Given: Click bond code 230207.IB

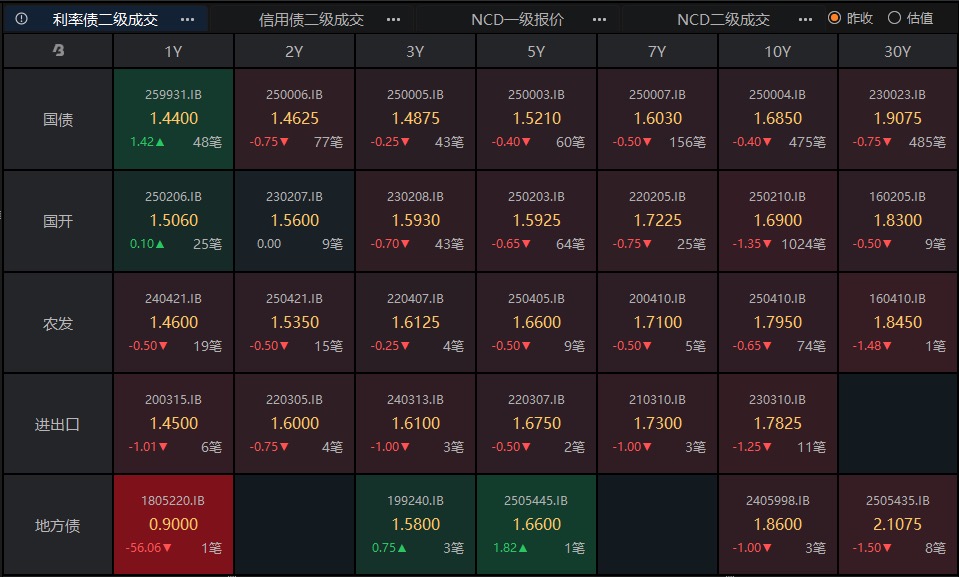Looking at the screenshot, I should [x=294, y=196].
